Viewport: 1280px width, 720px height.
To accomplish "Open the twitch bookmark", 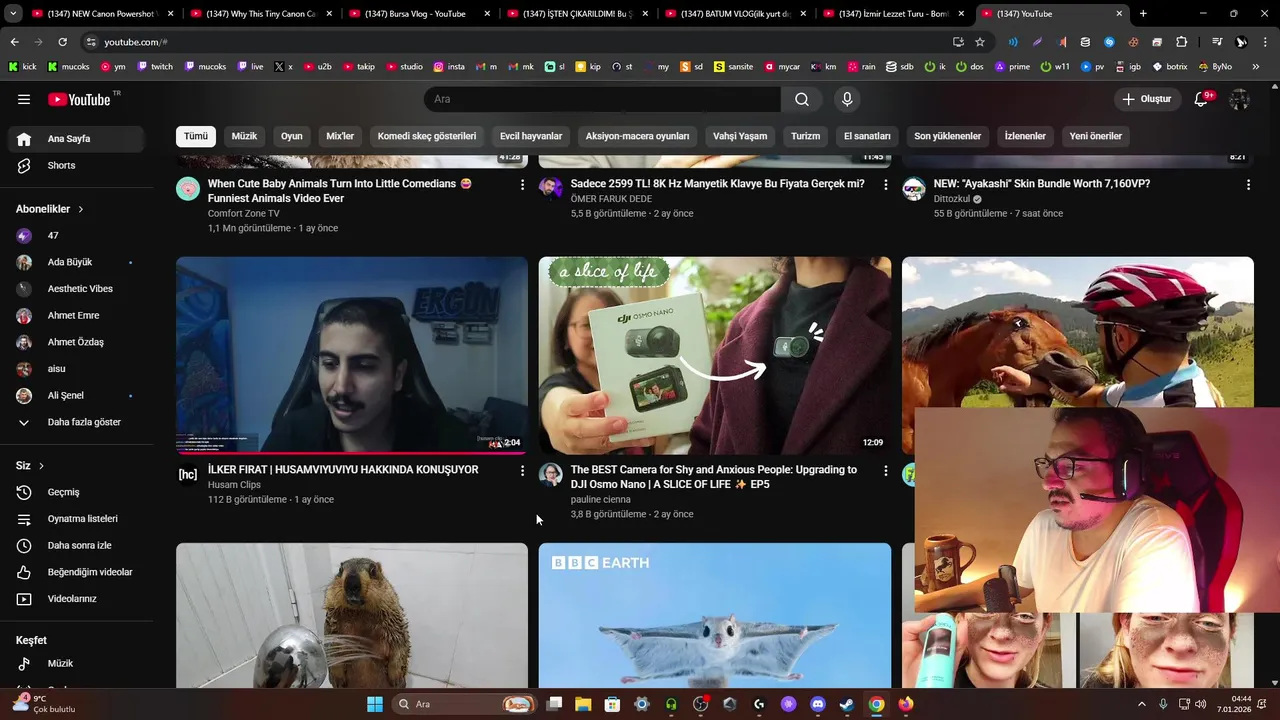I will 155,67.
